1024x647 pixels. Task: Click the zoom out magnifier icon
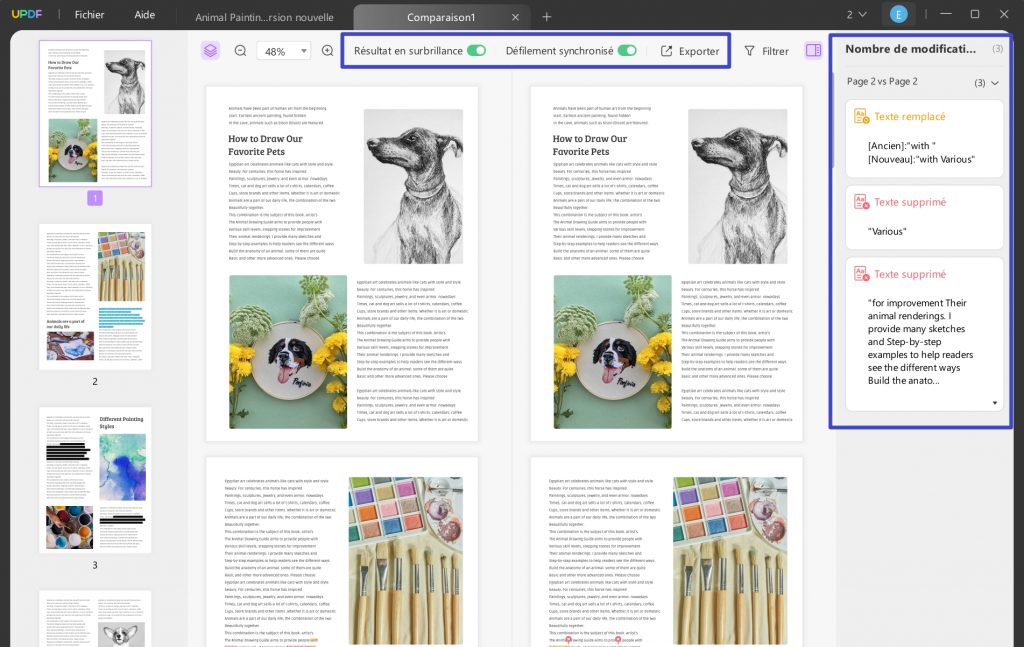click(240, 50)
